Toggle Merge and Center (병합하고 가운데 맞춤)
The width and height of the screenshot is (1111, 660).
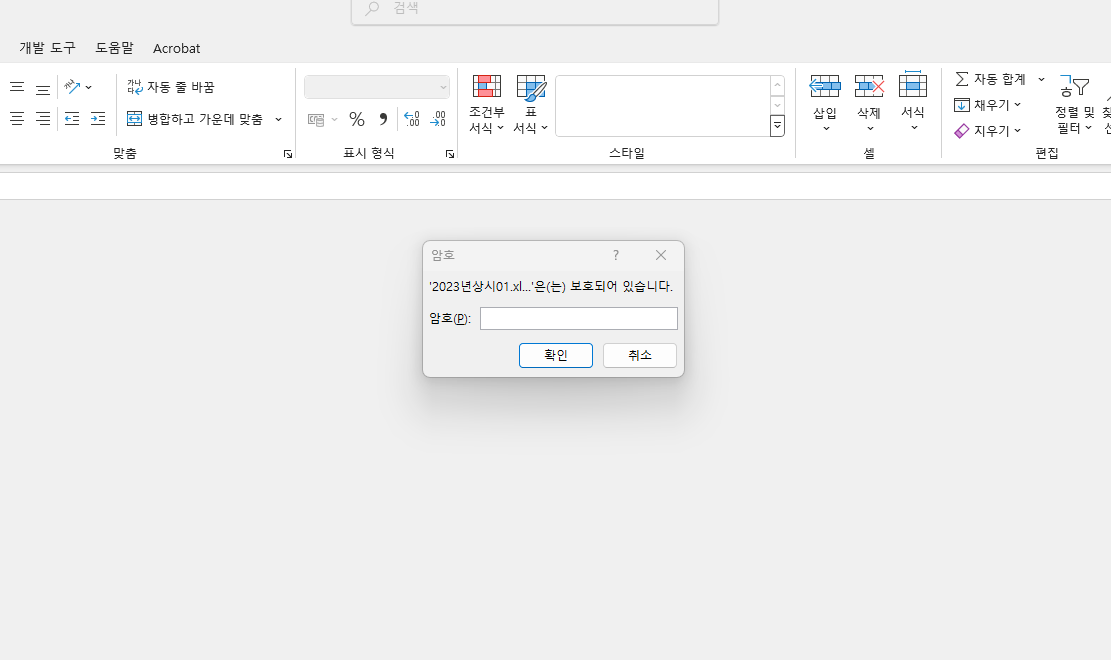pyautogui.click(x=196, y=119)
